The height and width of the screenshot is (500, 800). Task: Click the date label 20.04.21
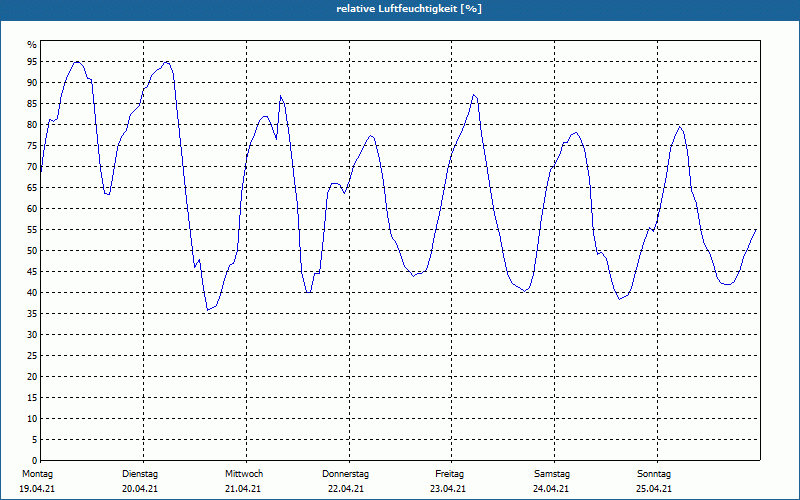coord(140,489)
